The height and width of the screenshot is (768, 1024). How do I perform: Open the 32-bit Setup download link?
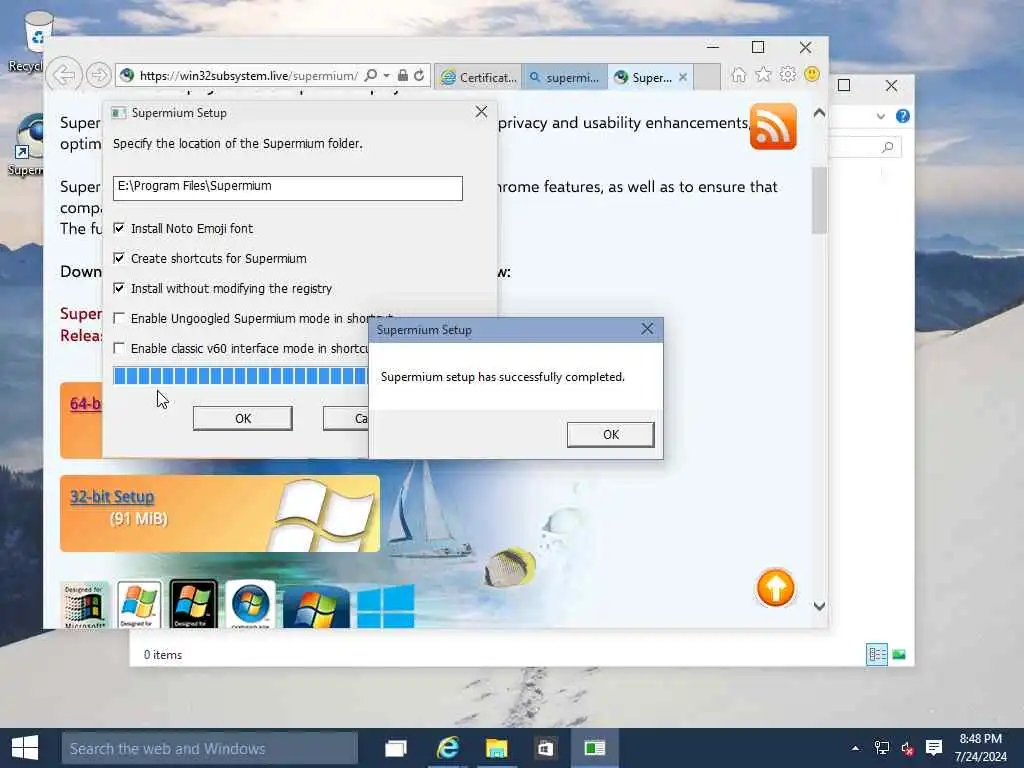tap(112, 497)
